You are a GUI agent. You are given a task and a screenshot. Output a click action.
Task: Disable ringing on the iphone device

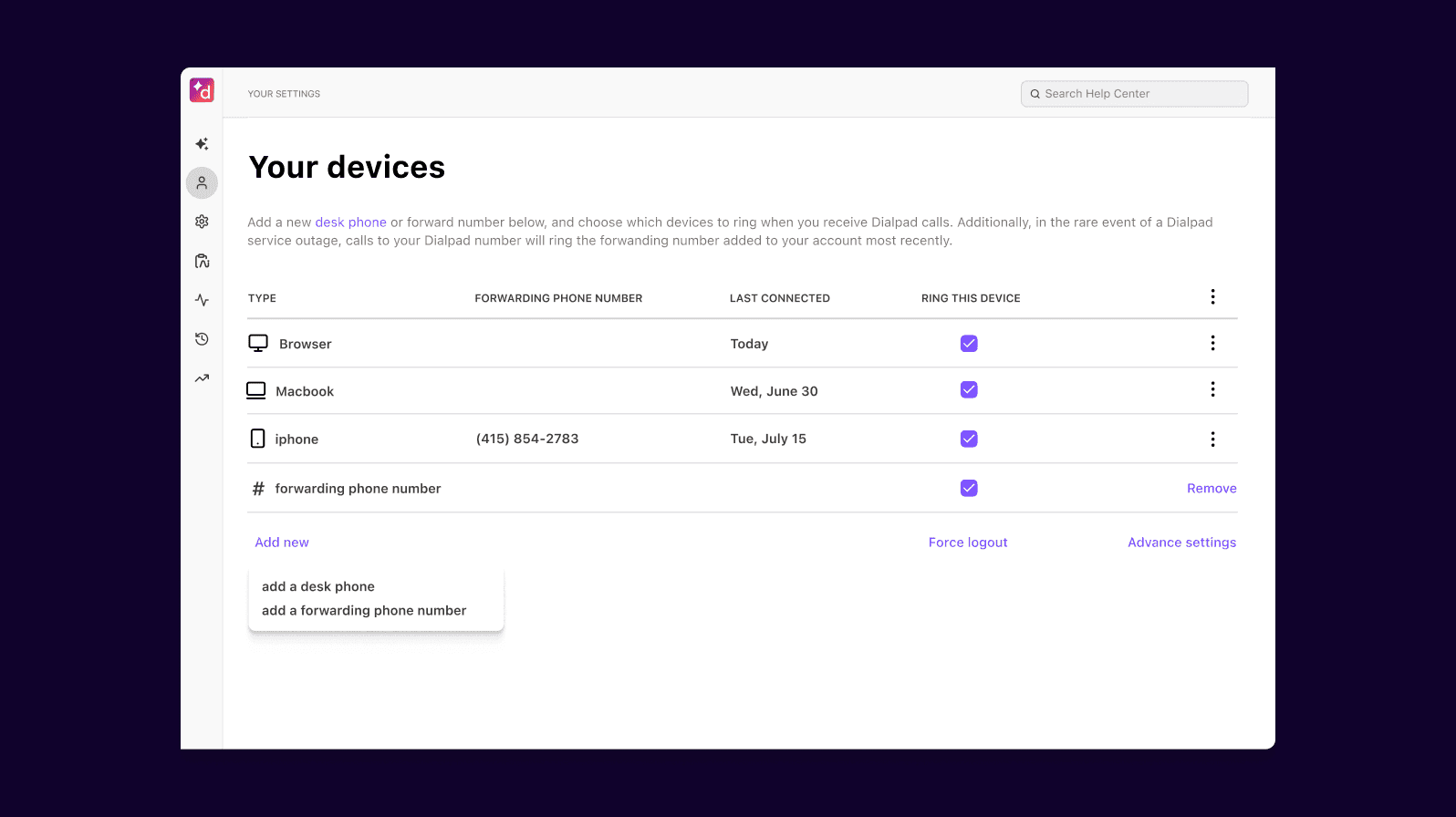pos(969,439)
